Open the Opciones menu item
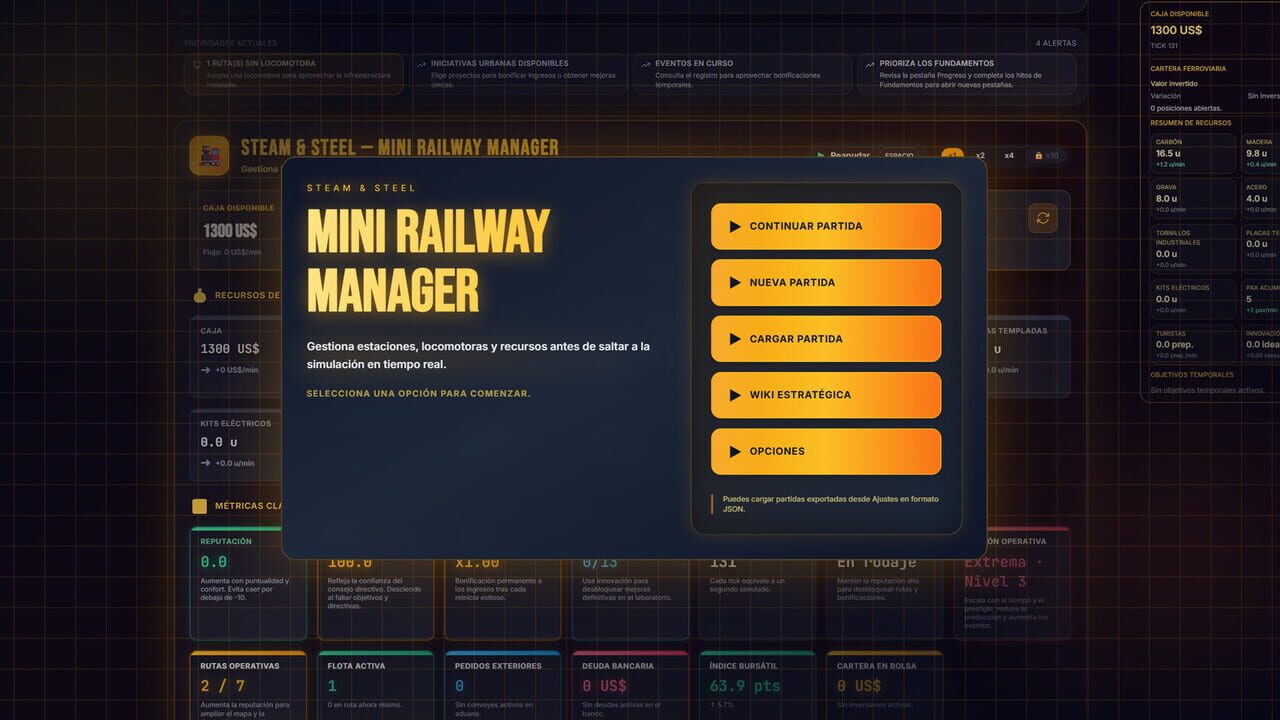 [x=826, y=451]
